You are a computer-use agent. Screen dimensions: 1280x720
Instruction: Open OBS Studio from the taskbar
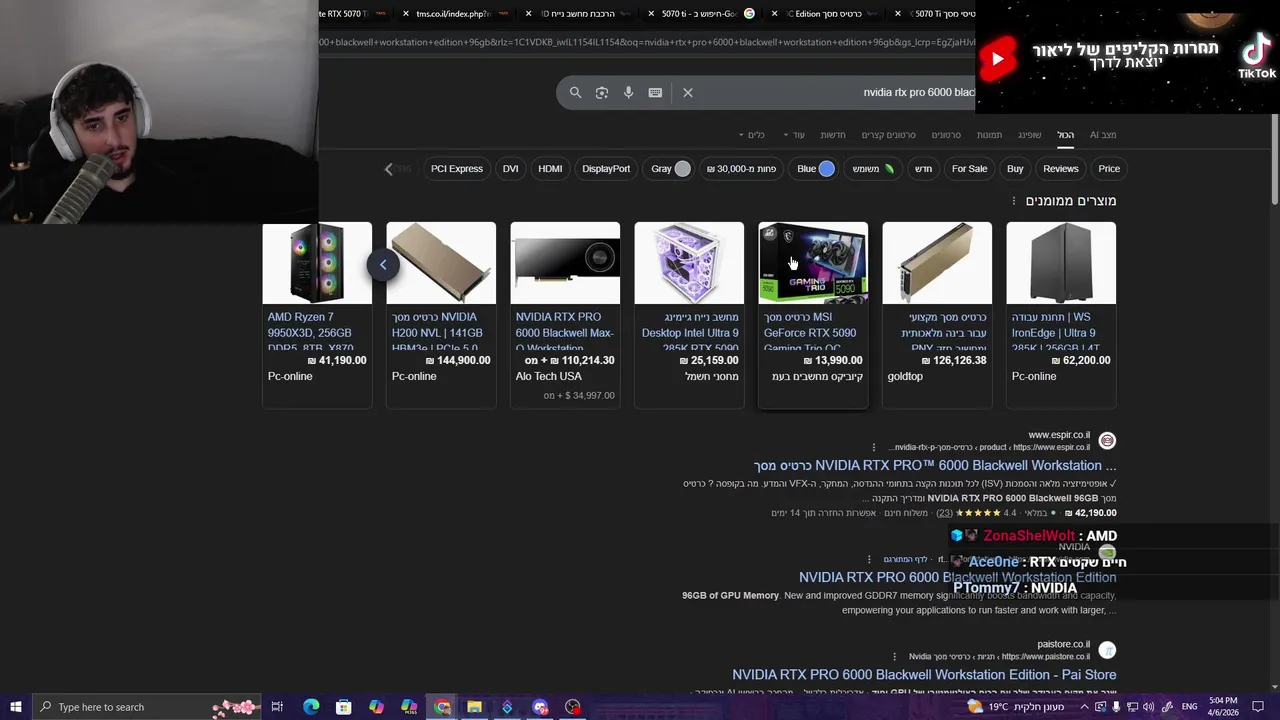click(x=572, y=707)
